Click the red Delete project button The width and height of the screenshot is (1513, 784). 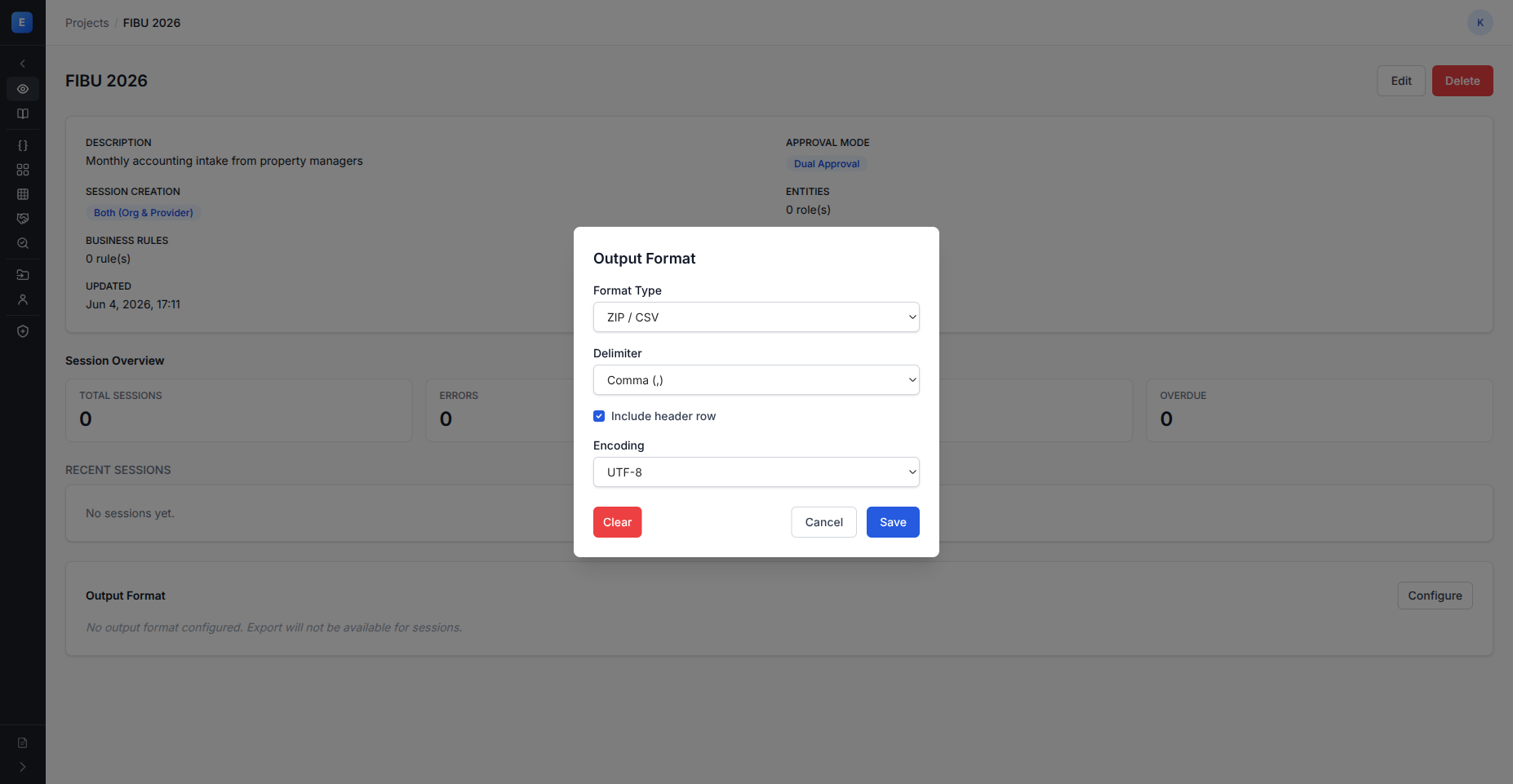click(1462, 81)
